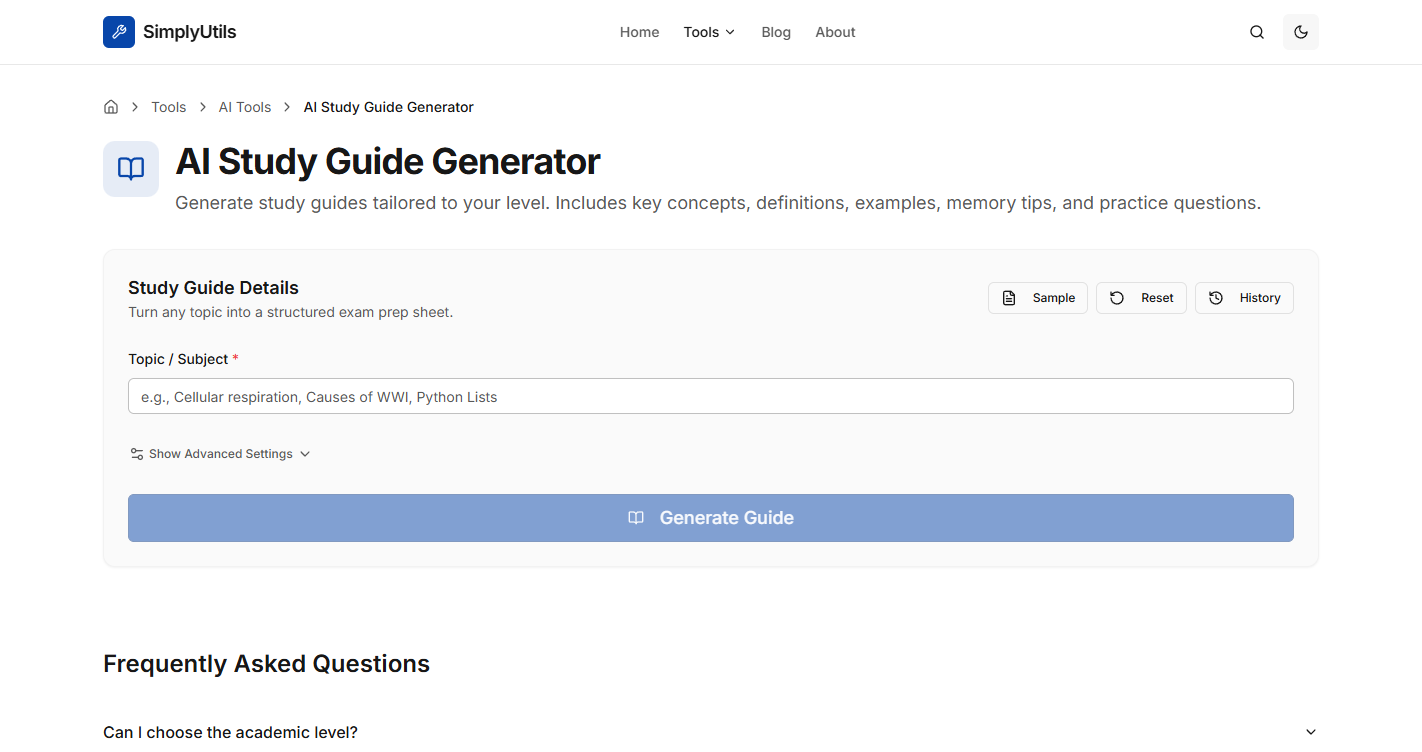Go to the Home nav link

tap(639, 32)
